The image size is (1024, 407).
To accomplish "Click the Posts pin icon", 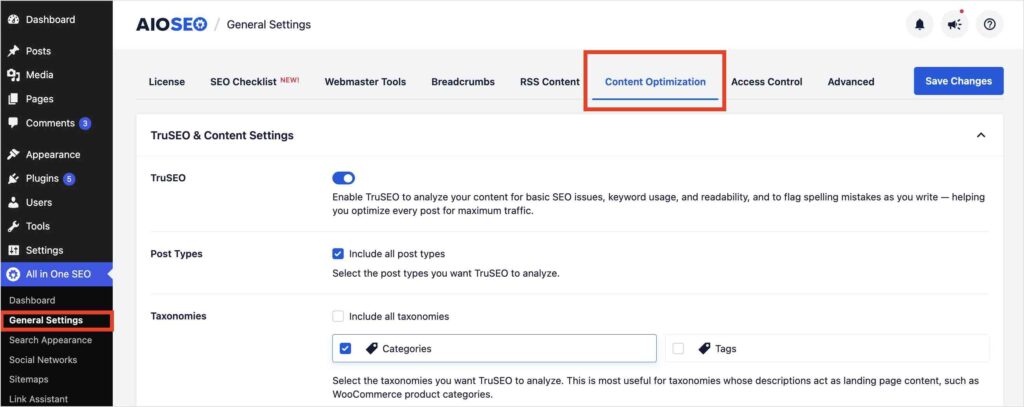I will coord(12,51).
